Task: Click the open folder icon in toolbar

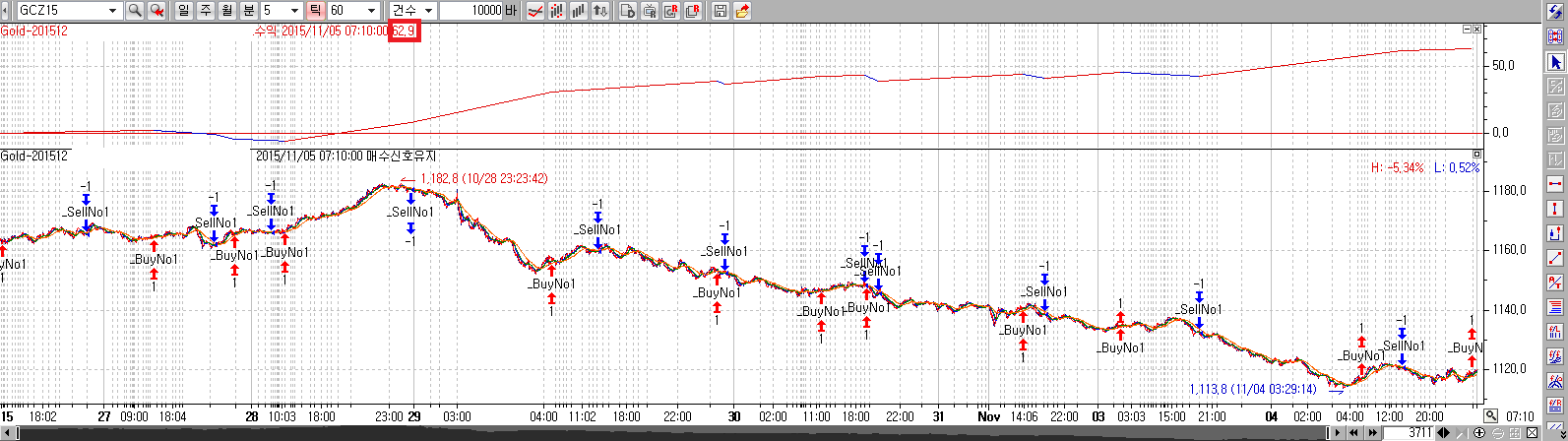Action: tap(741, 11)
